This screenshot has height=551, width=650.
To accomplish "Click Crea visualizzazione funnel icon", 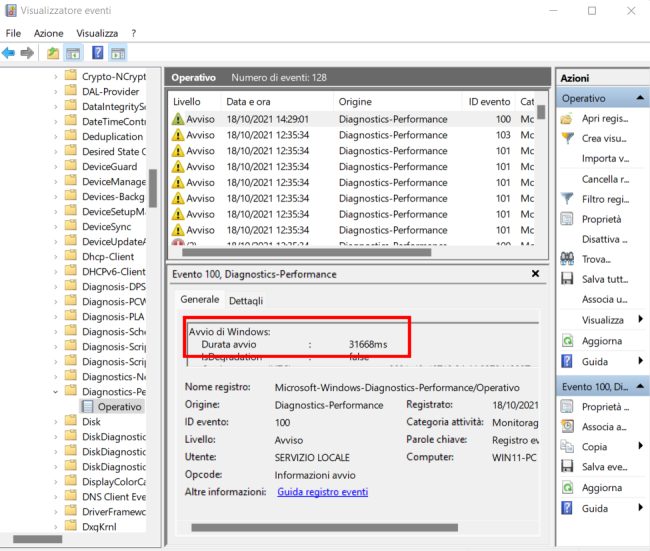I will (567, 138).
